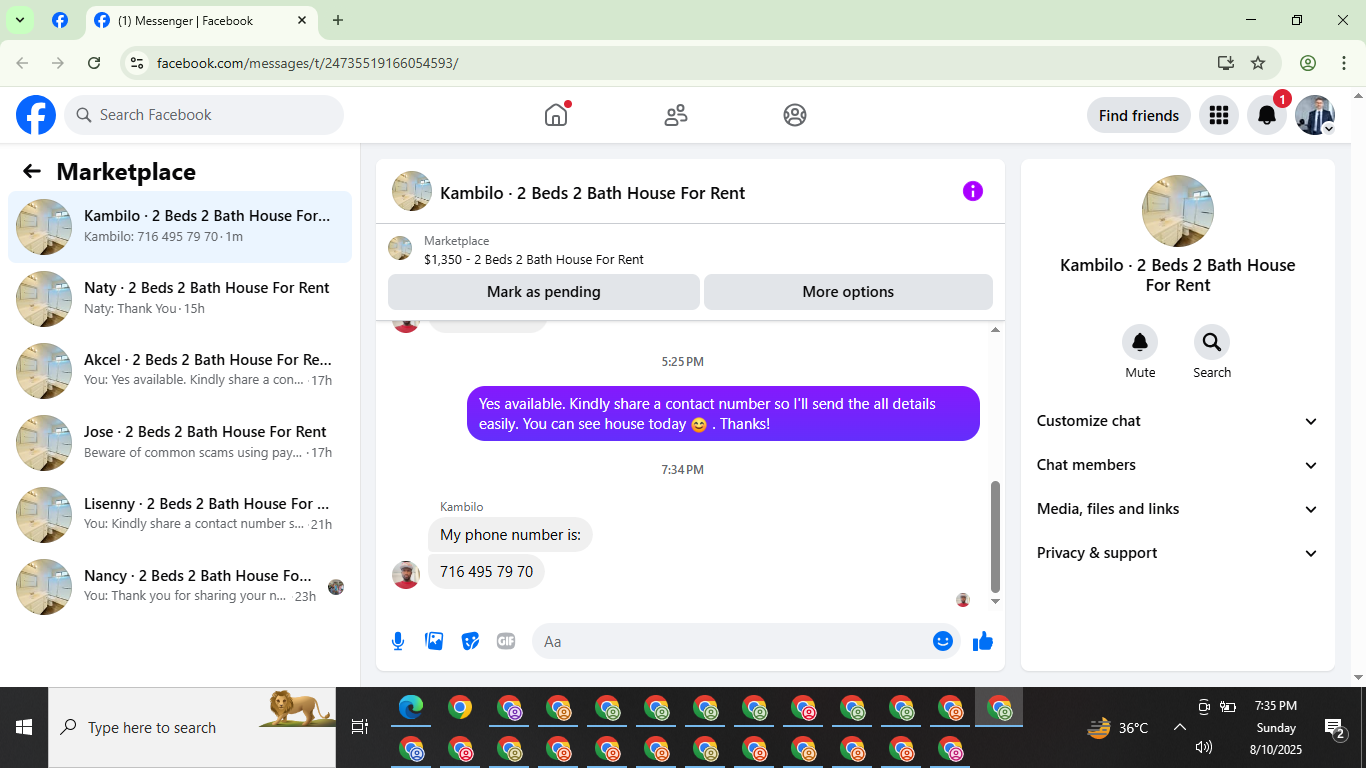Open the Jose conversation
The image size is (1366, 768).
click(x=180, y=443)
